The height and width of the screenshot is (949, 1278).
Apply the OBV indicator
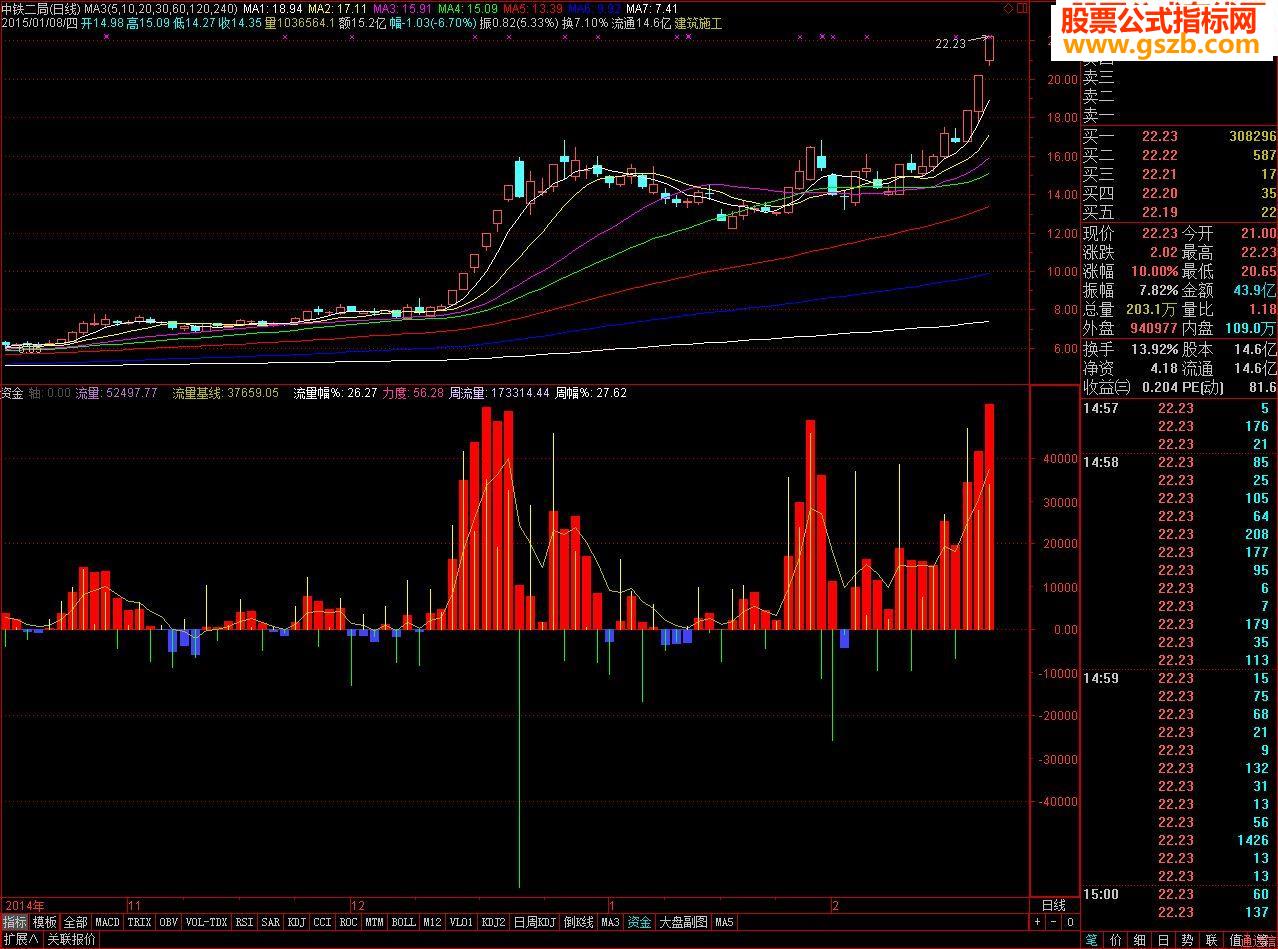(168, 922)
